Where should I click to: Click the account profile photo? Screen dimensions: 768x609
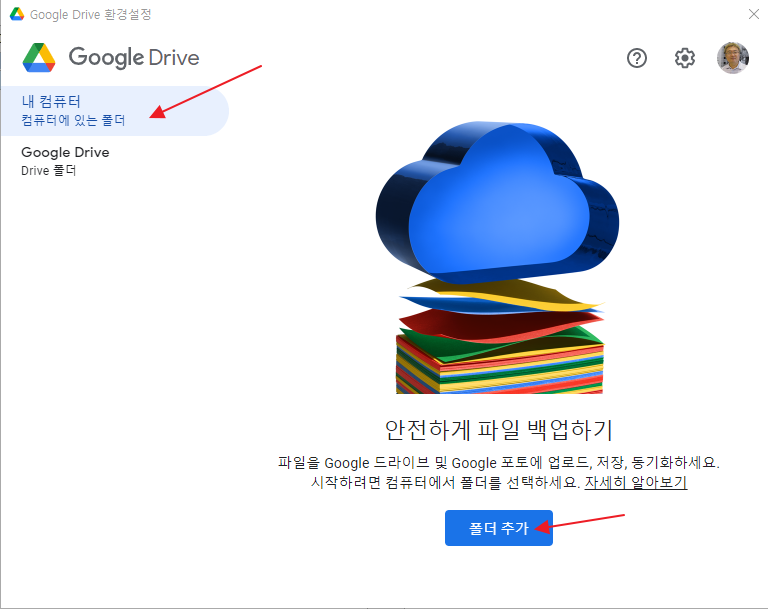click(x=733, y=58)
